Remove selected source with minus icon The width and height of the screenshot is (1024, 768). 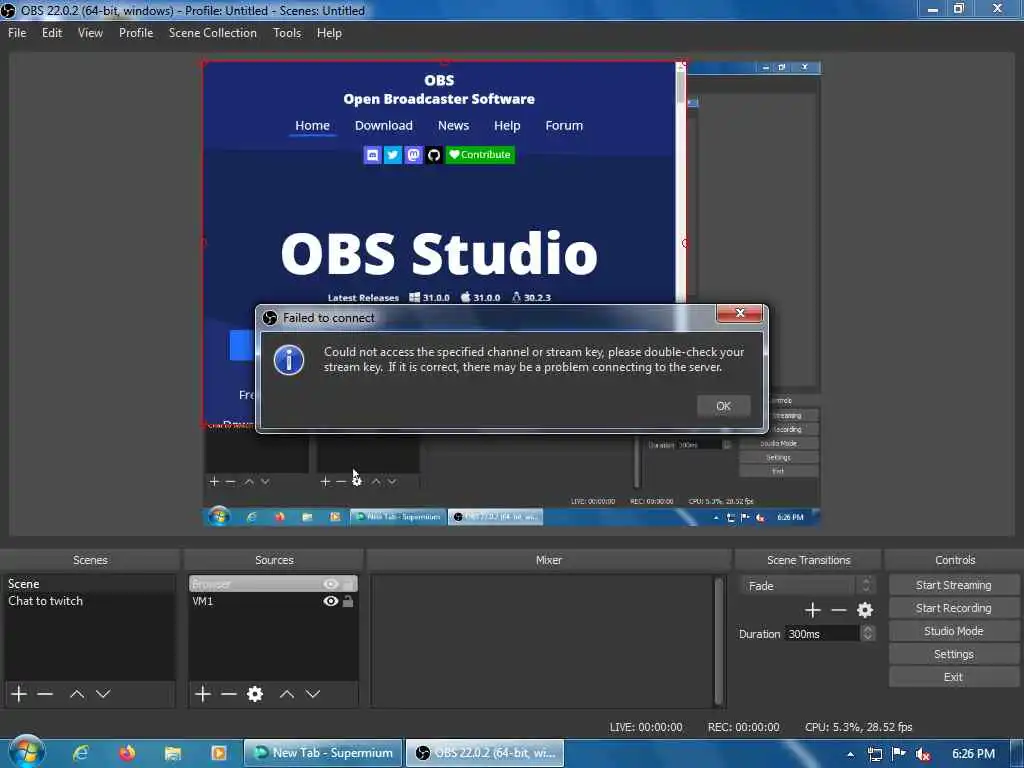pos(229,694)
